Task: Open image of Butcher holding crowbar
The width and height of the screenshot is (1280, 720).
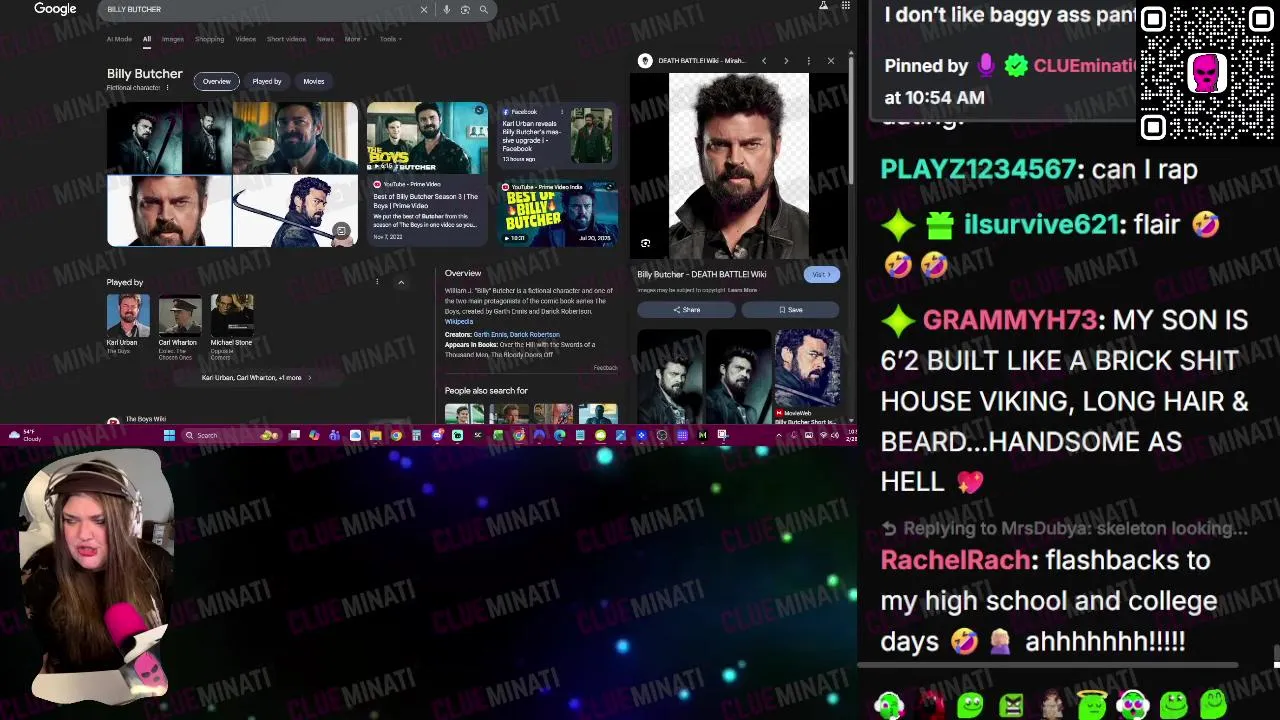Action: (295, 211)
